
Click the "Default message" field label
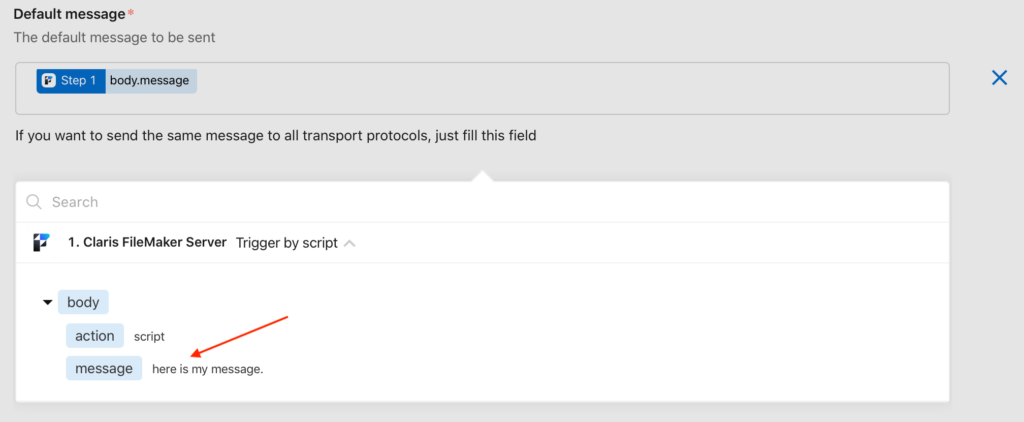coord(70,14)
